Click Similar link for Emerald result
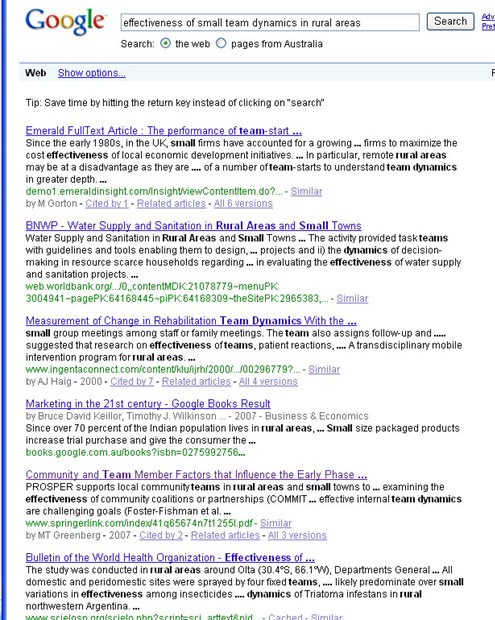 point(306,191)
